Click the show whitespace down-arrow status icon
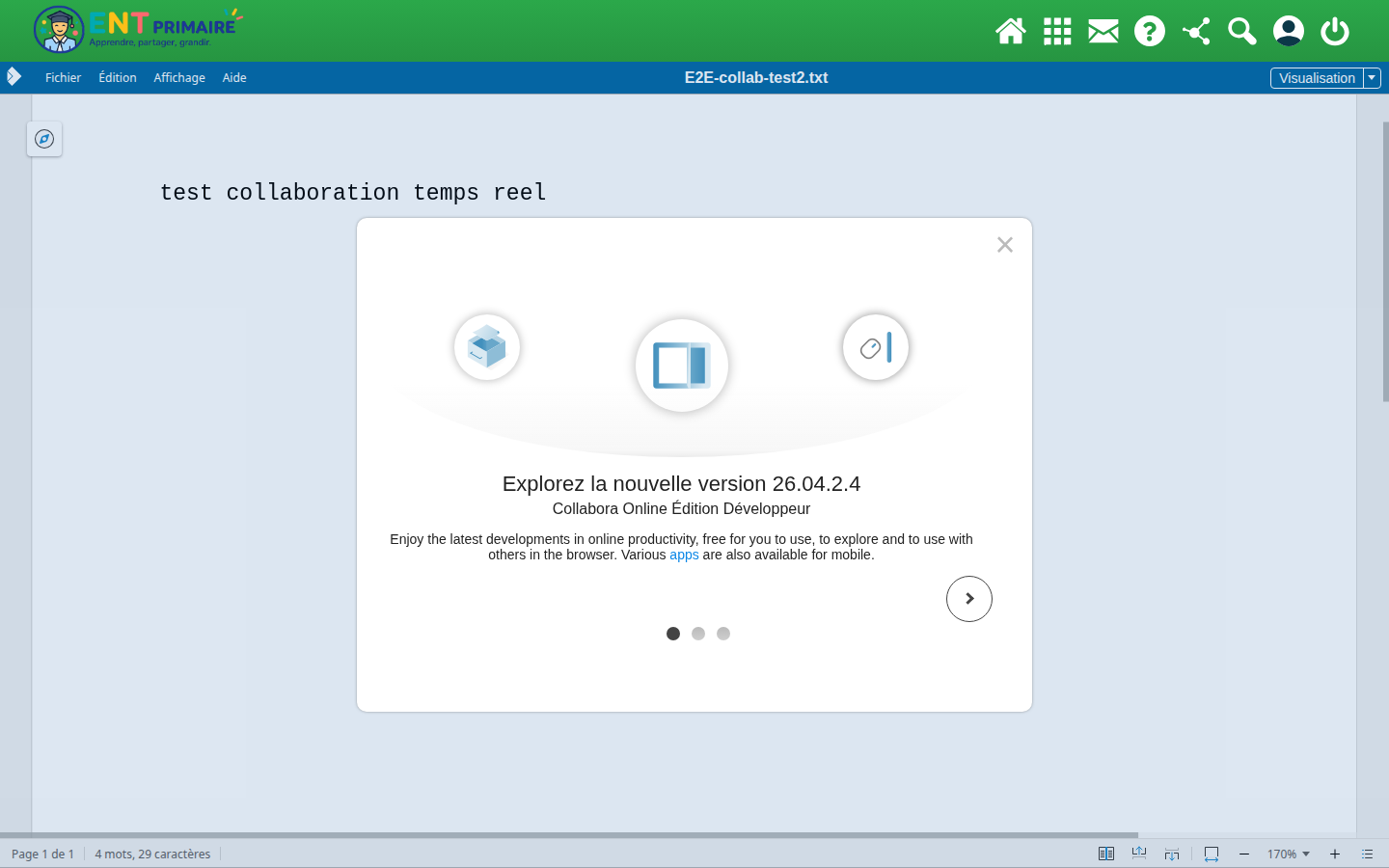Screen dimensions: 1389x868 coord(1172,854)
